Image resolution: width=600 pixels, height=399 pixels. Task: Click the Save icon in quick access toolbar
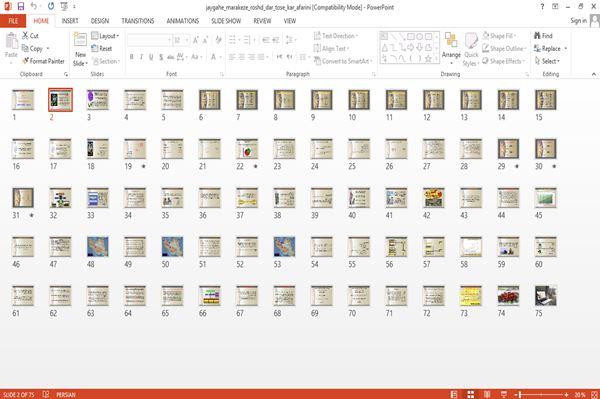(x=21, y=7)
